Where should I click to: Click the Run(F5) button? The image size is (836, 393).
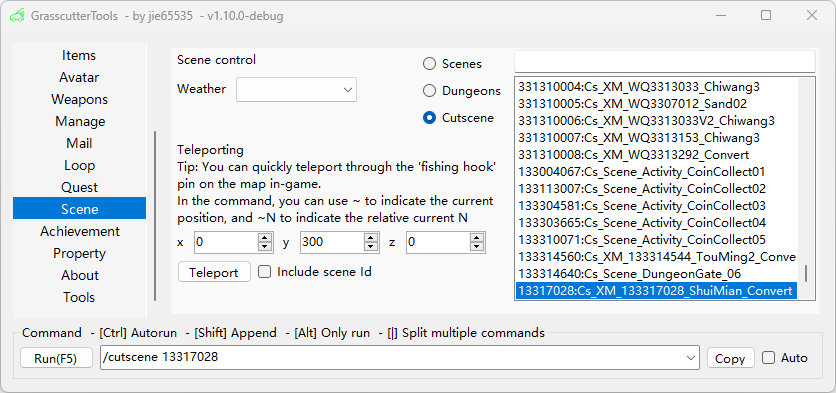click(55, 358)
